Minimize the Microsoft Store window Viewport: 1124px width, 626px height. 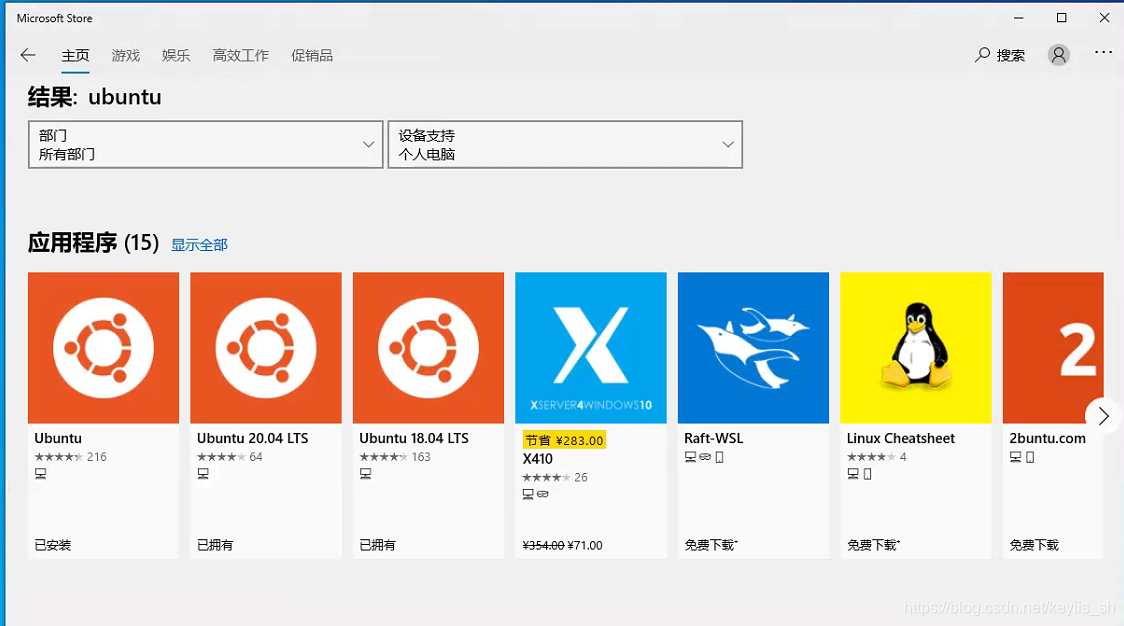pyautogui.click(x=1019, y=18)
